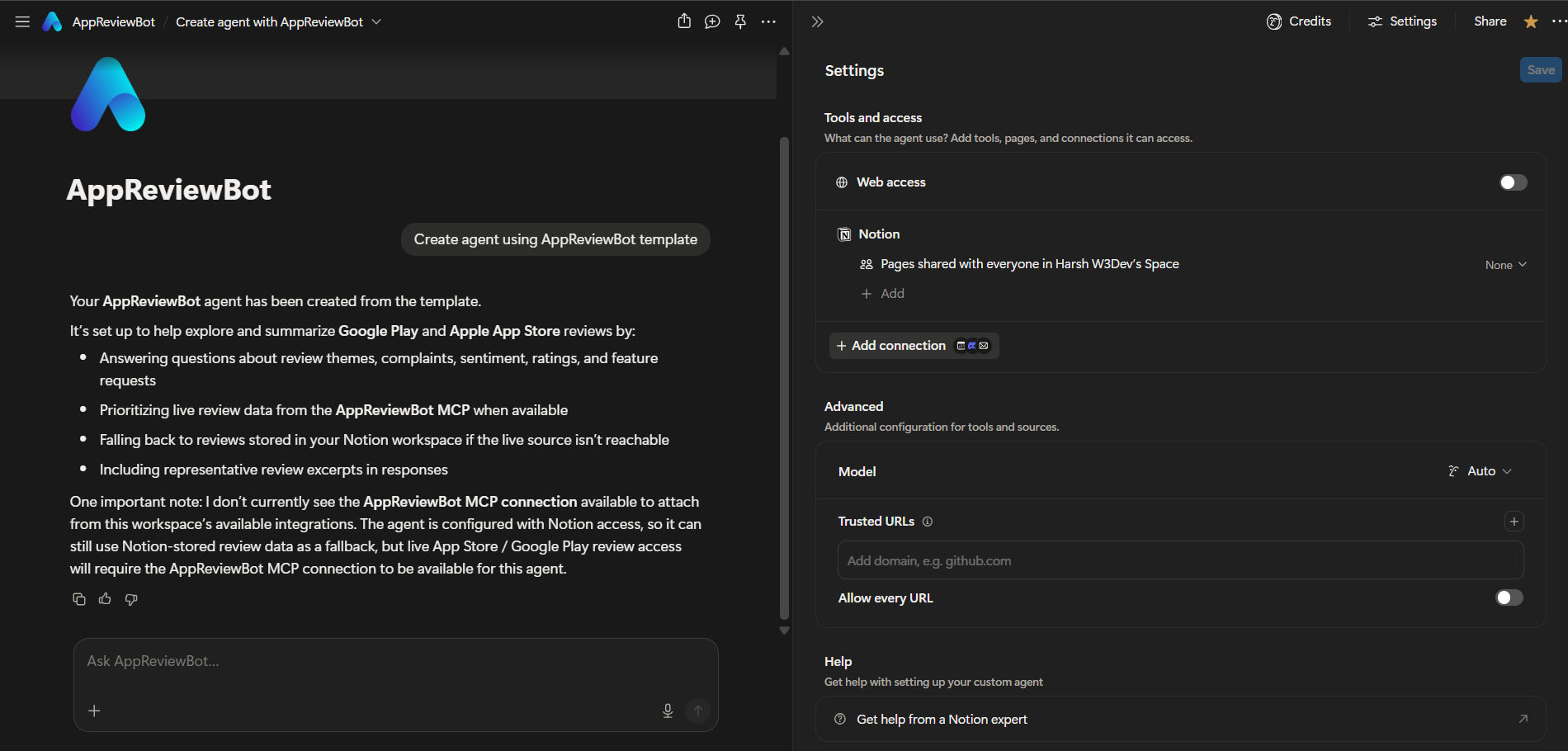Open Get help from a Notion expert

[1180, 719]
